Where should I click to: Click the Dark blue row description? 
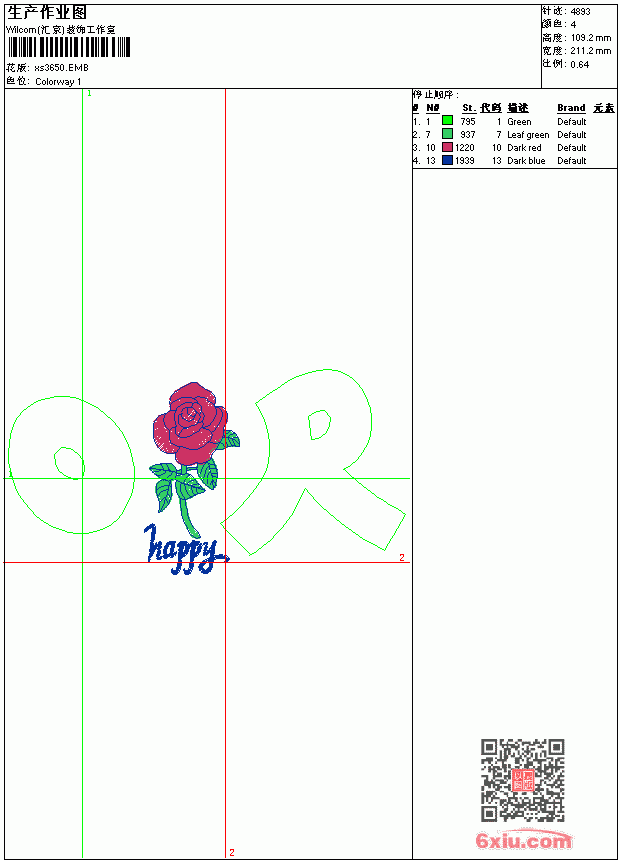526,161
